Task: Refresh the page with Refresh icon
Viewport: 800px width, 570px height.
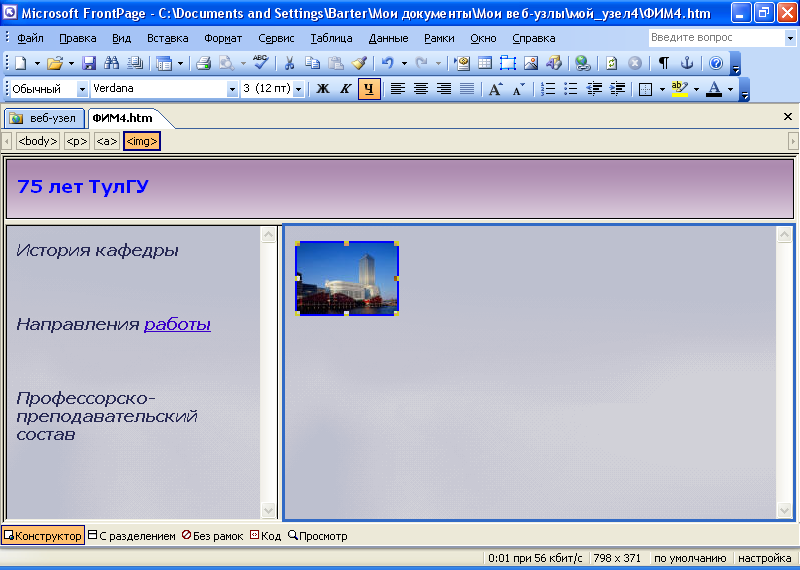Action: coord(611,63)
